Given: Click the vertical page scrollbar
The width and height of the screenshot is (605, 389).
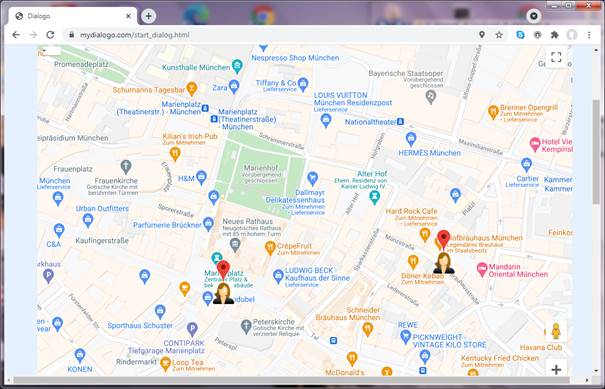Looking at the screenshot, I should pos(596,152).
